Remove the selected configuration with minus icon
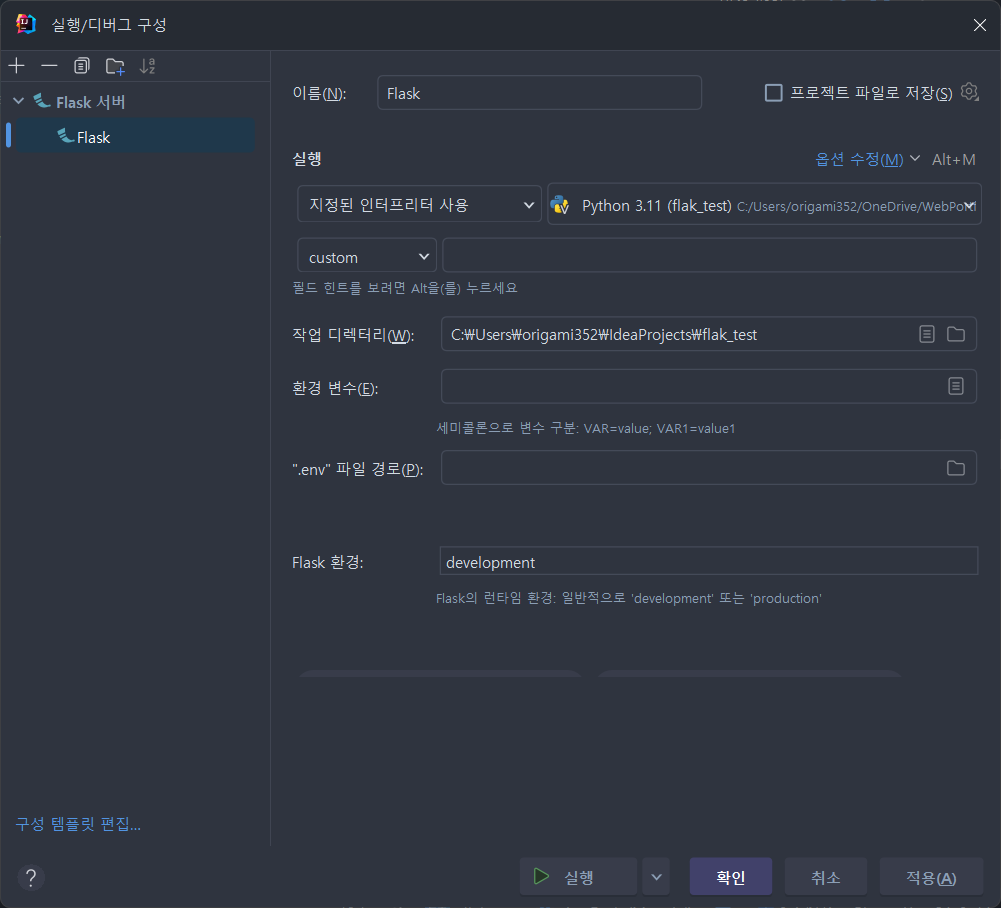This screenshot has height=908, width=1001. click(x=49, y=66)
